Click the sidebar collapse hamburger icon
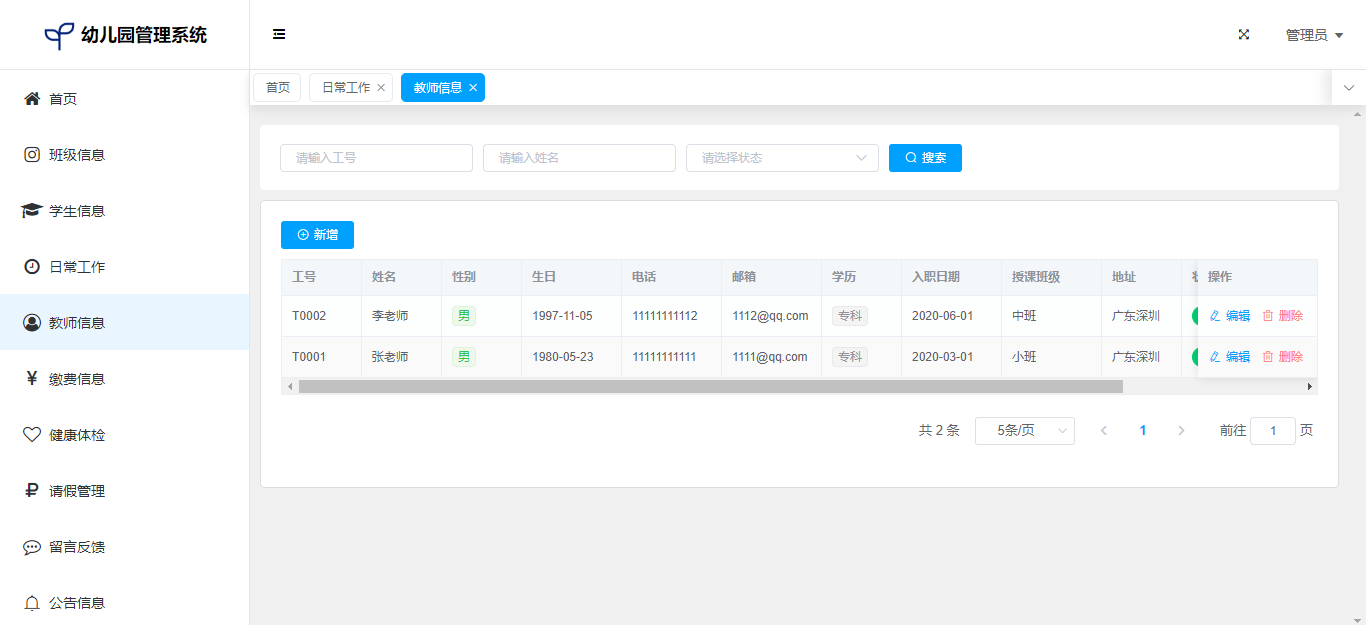 point(279,35)
